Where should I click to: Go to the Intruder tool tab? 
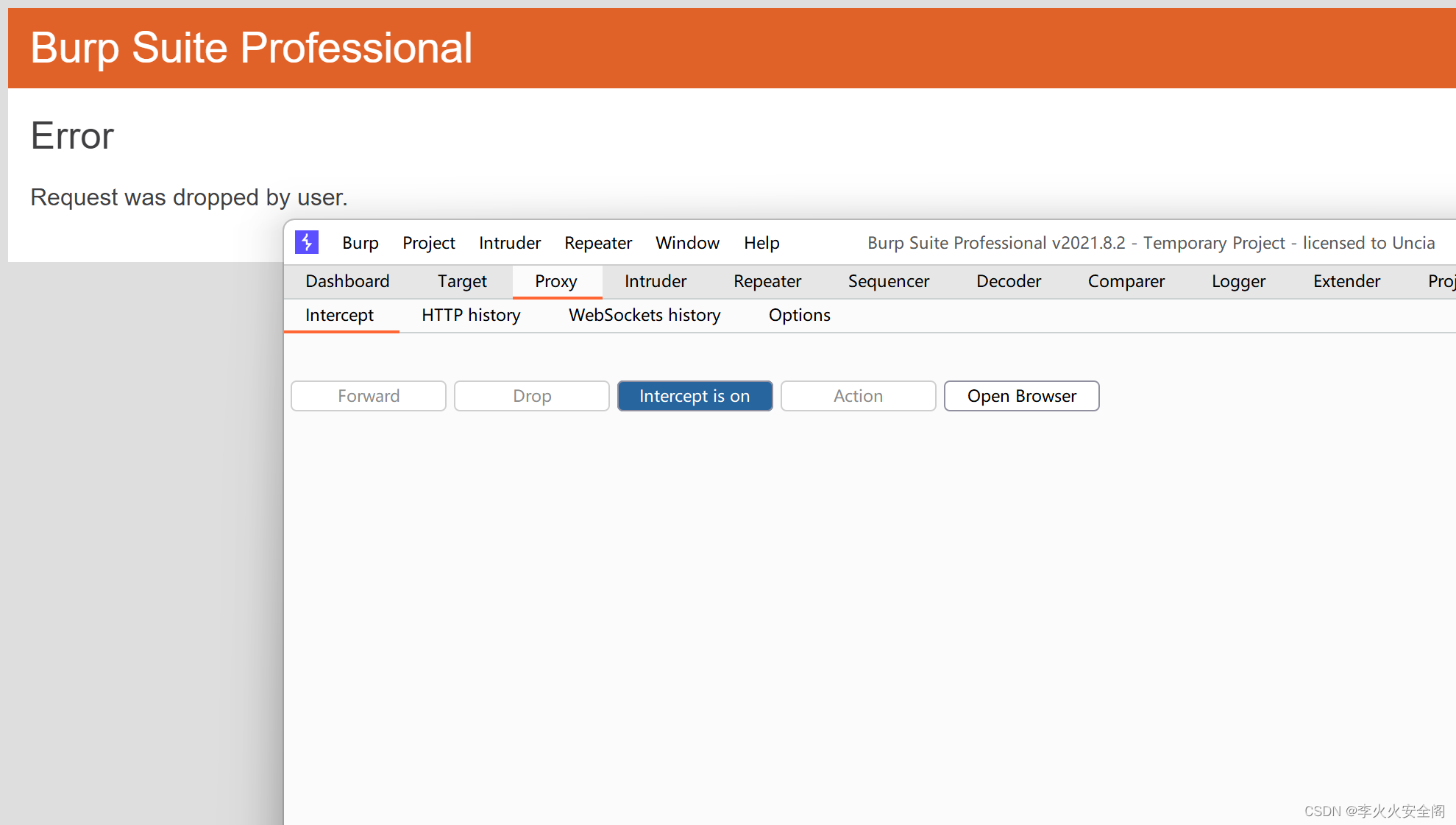(656, 281)
